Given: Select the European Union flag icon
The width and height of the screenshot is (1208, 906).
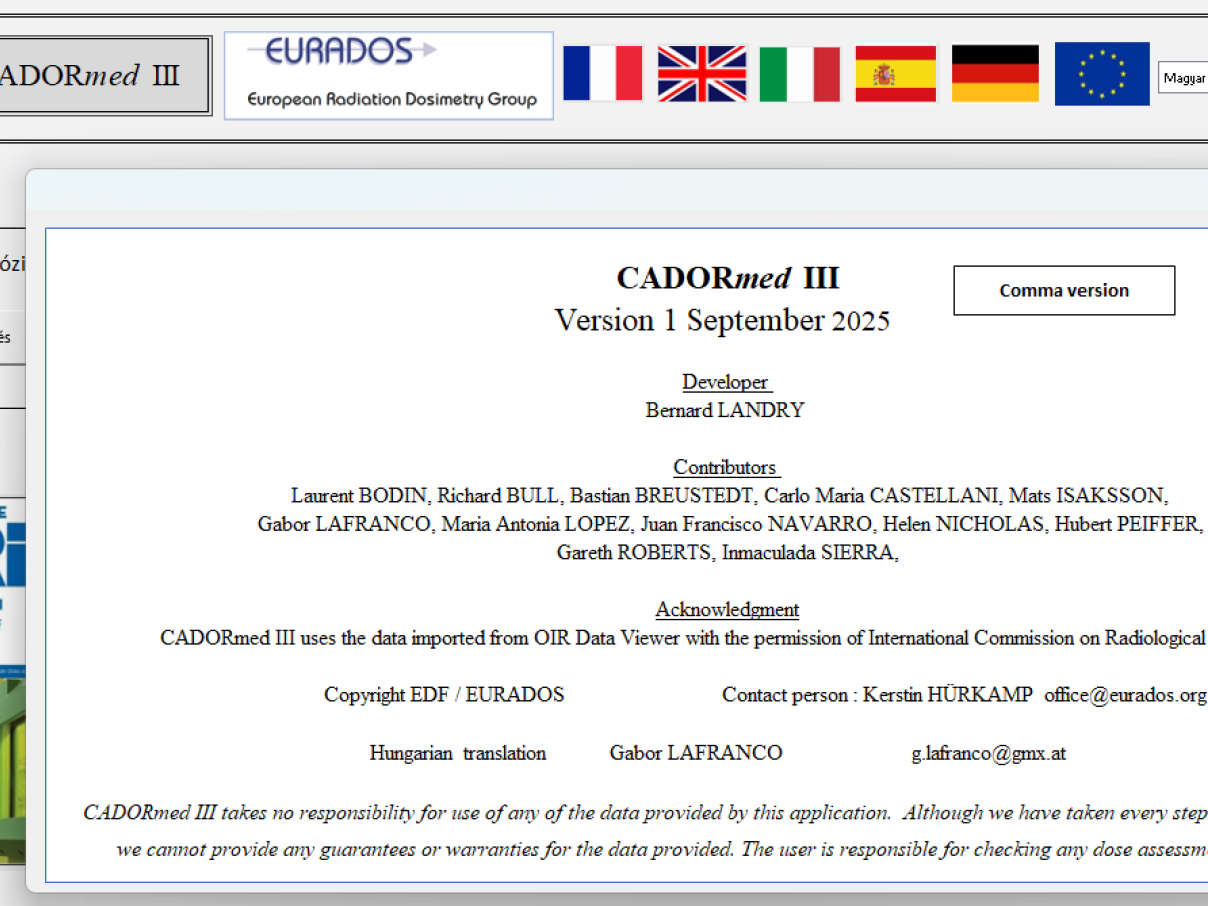Looking at the screenshot, I should [x=1102, y=73].
